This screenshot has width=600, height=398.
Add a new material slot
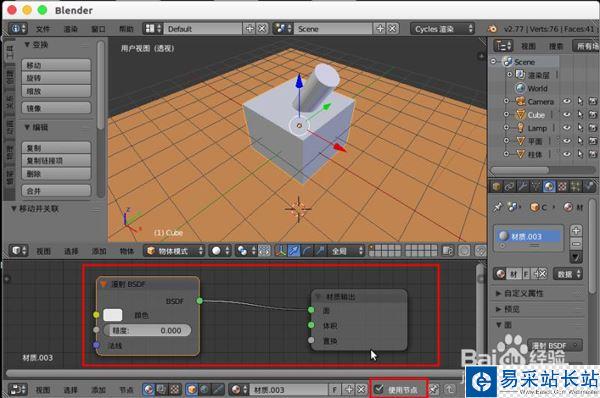[576, 230]
